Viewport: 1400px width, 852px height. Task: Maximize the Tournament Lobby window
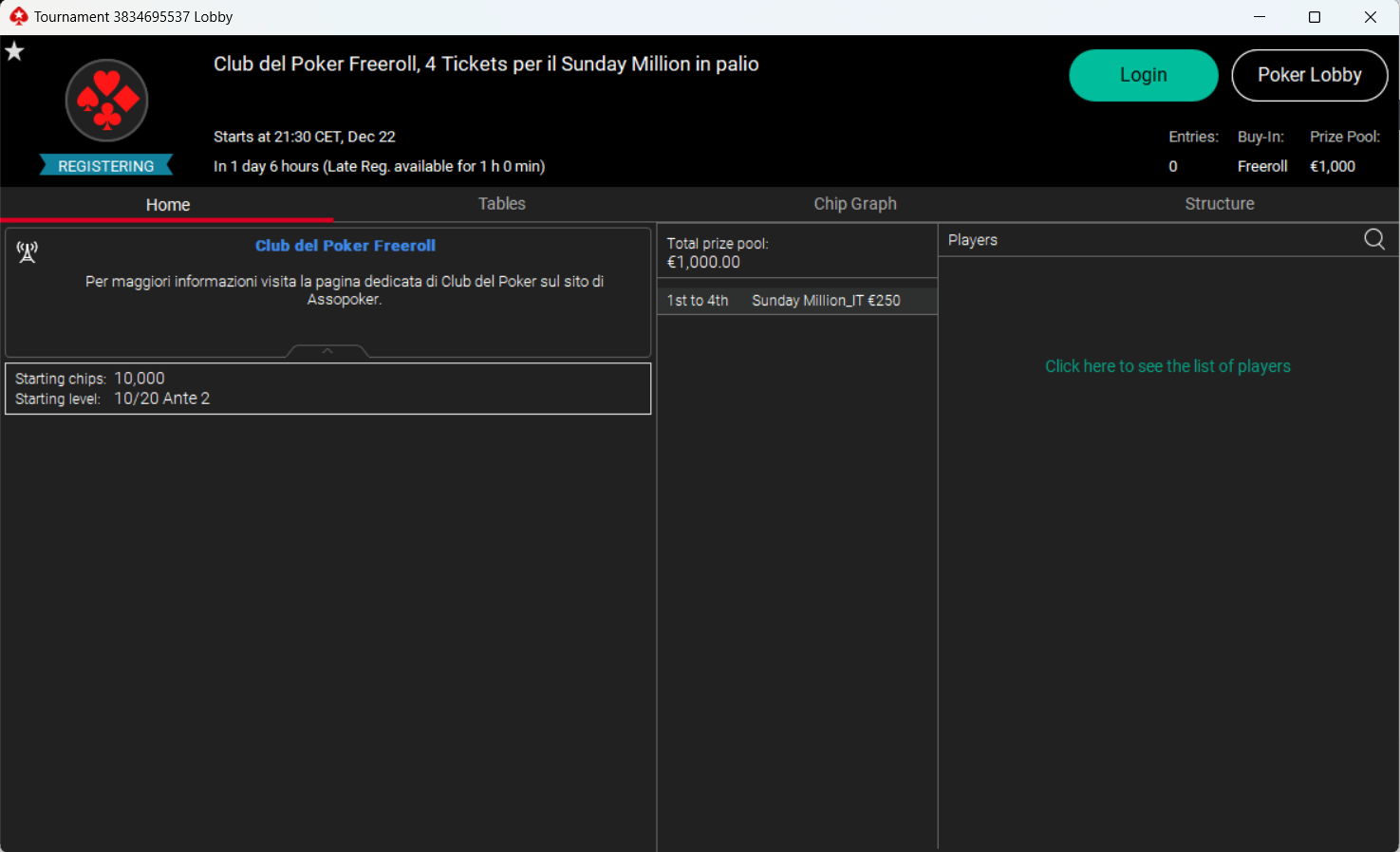(x=1315, y=17)
